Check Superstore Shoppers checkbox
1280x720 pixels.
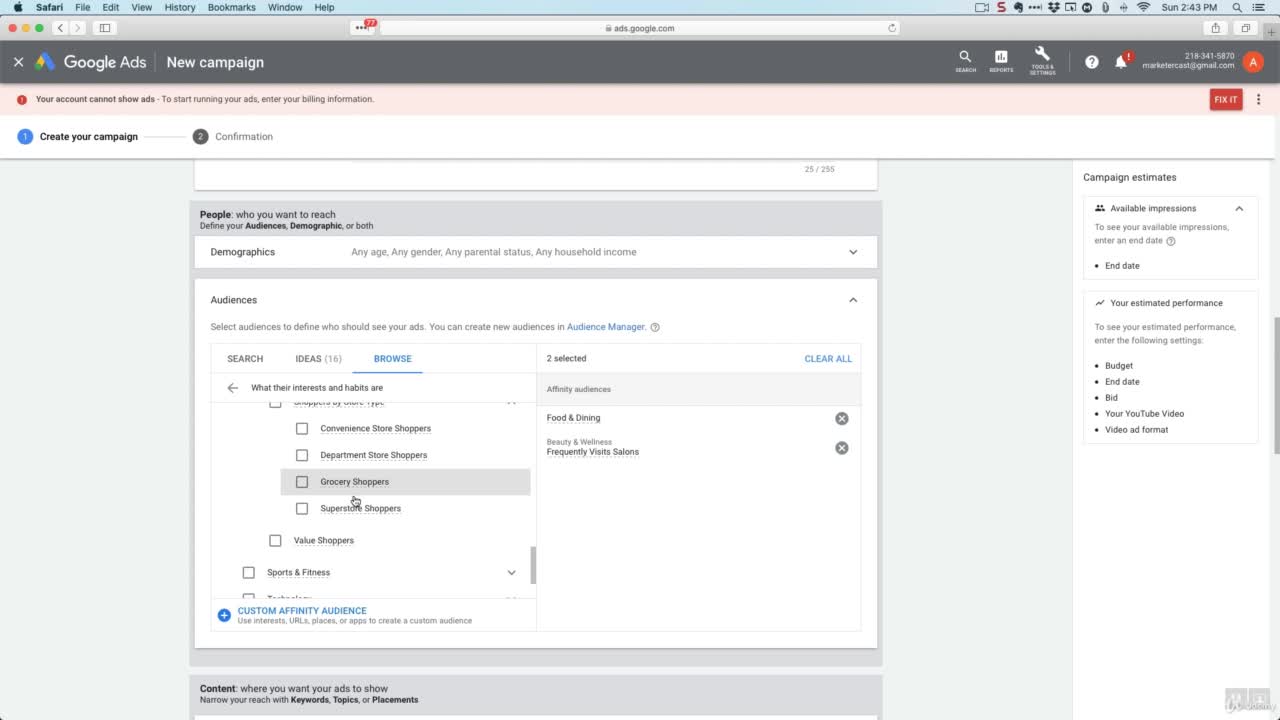pyautogui.click(x=302, y=509)
